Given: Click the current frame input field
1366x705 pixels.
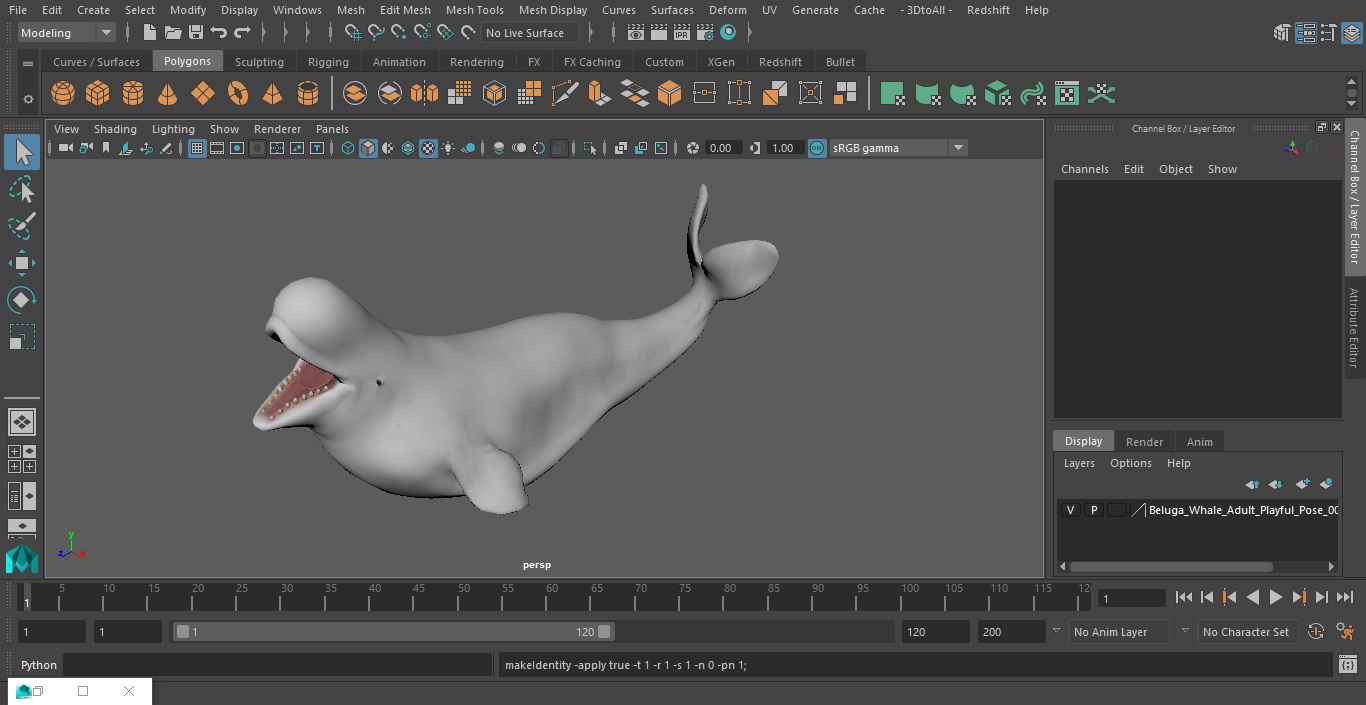Looking at the screenshot, I should [1132, 598].
